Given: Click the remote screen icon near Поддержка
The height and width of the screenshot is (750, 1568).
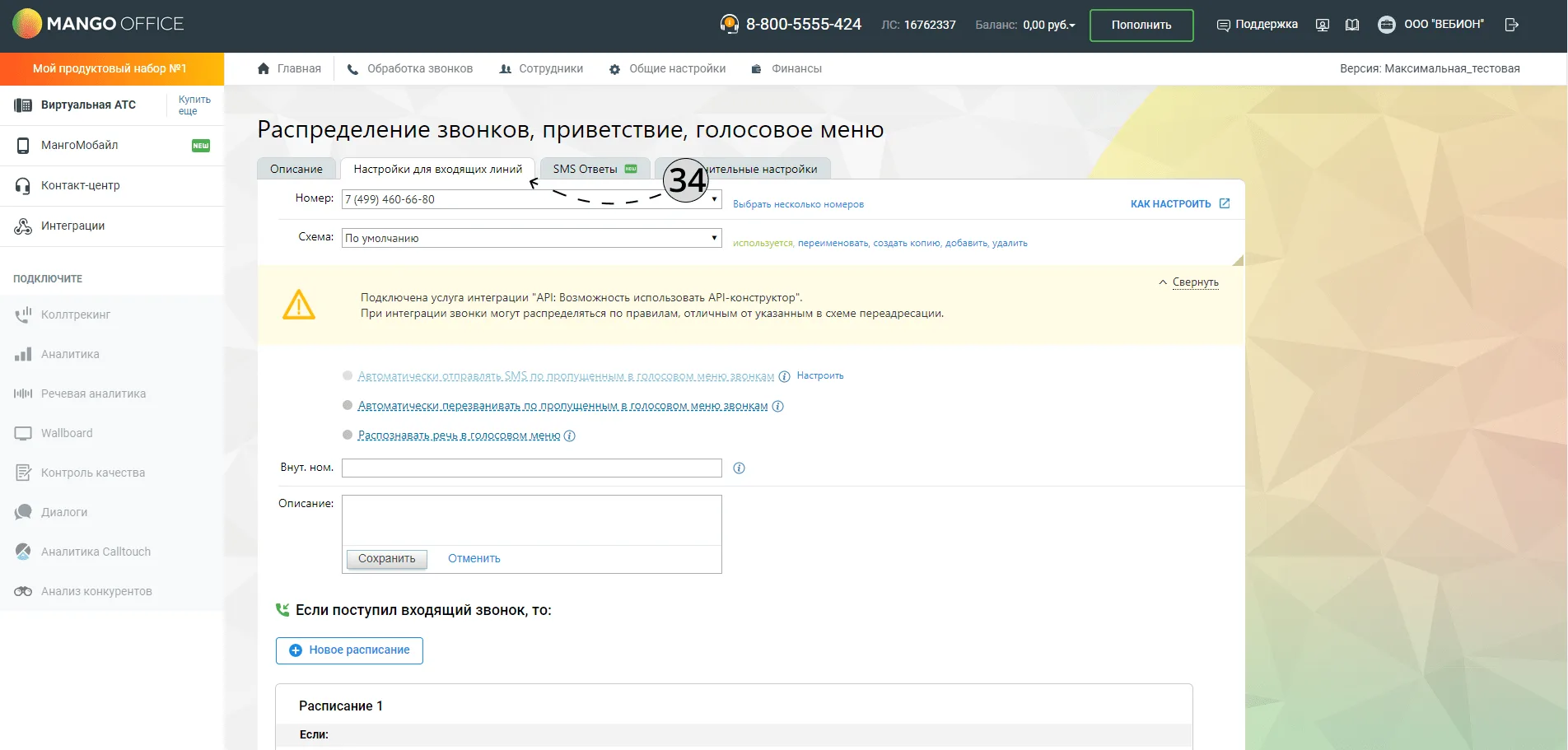Looking at the screenshot, I should pos(1323,25).
